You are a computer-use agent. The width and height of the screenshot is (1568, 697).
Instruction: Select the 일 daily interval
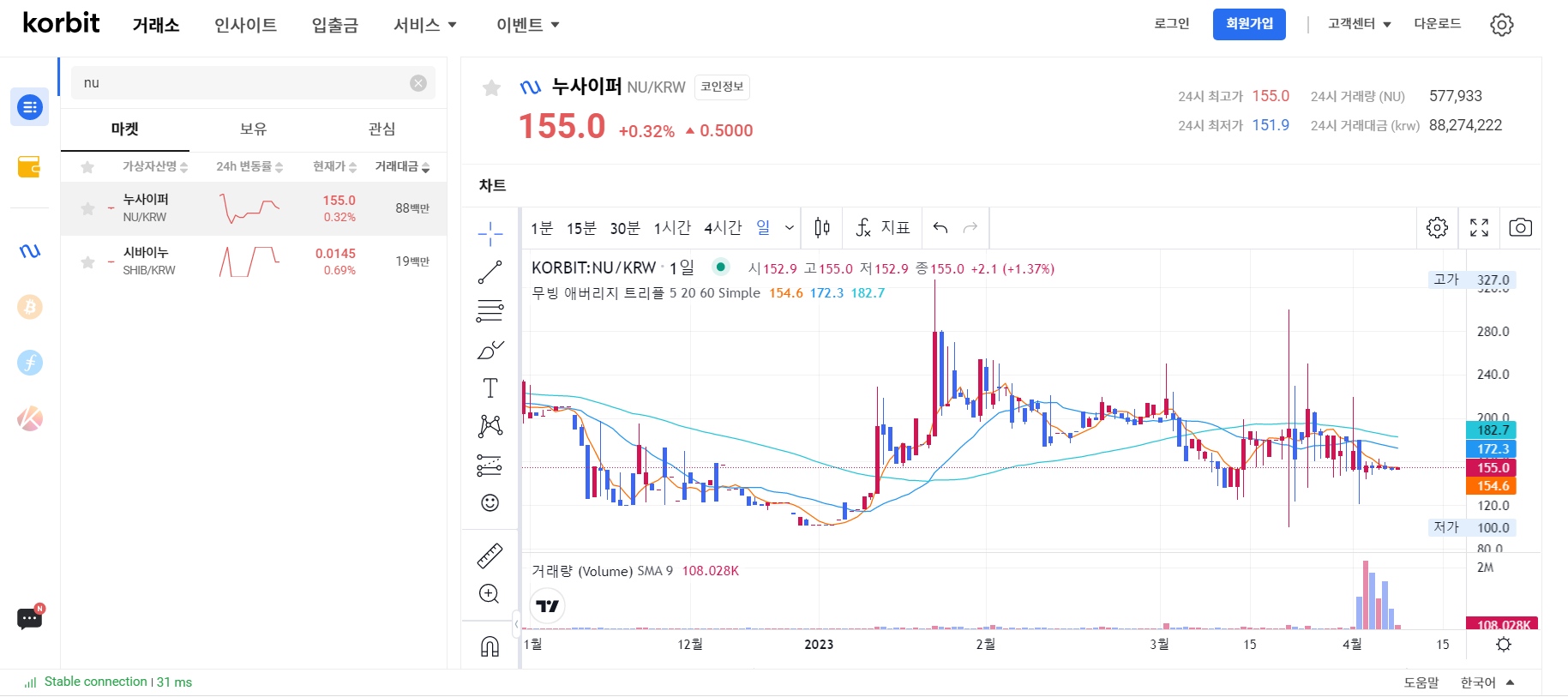coord(763,227)
